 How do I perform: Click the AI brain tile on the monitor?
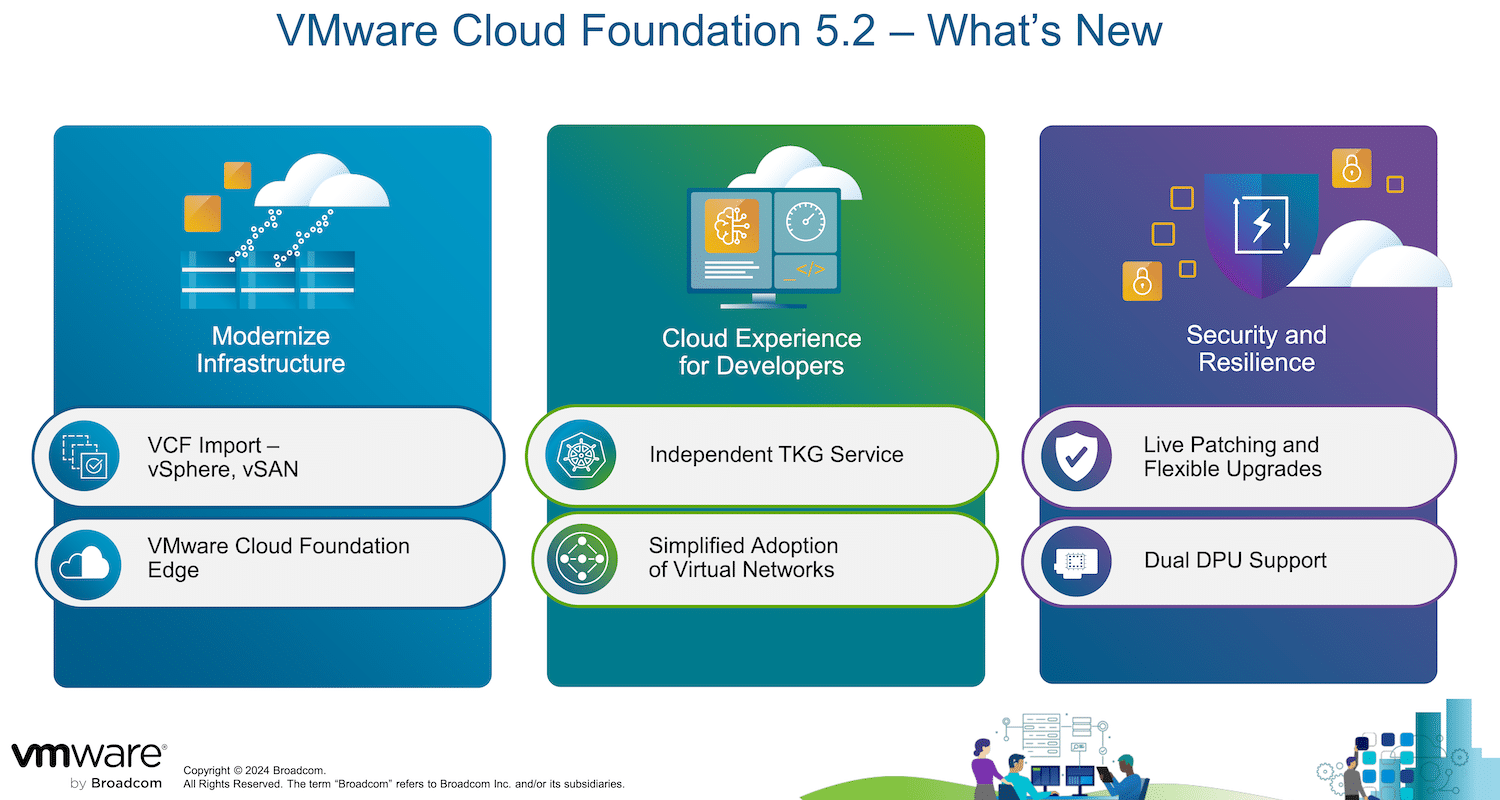(731, 225)
